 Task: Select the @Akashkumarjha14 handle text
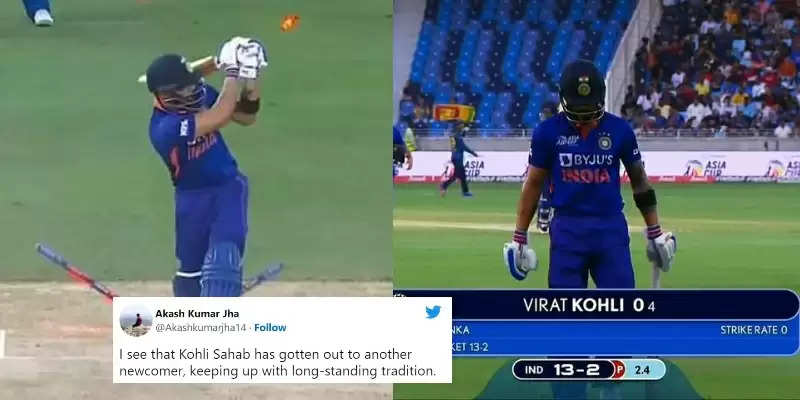pyautogui.click(x=201, y=328)
